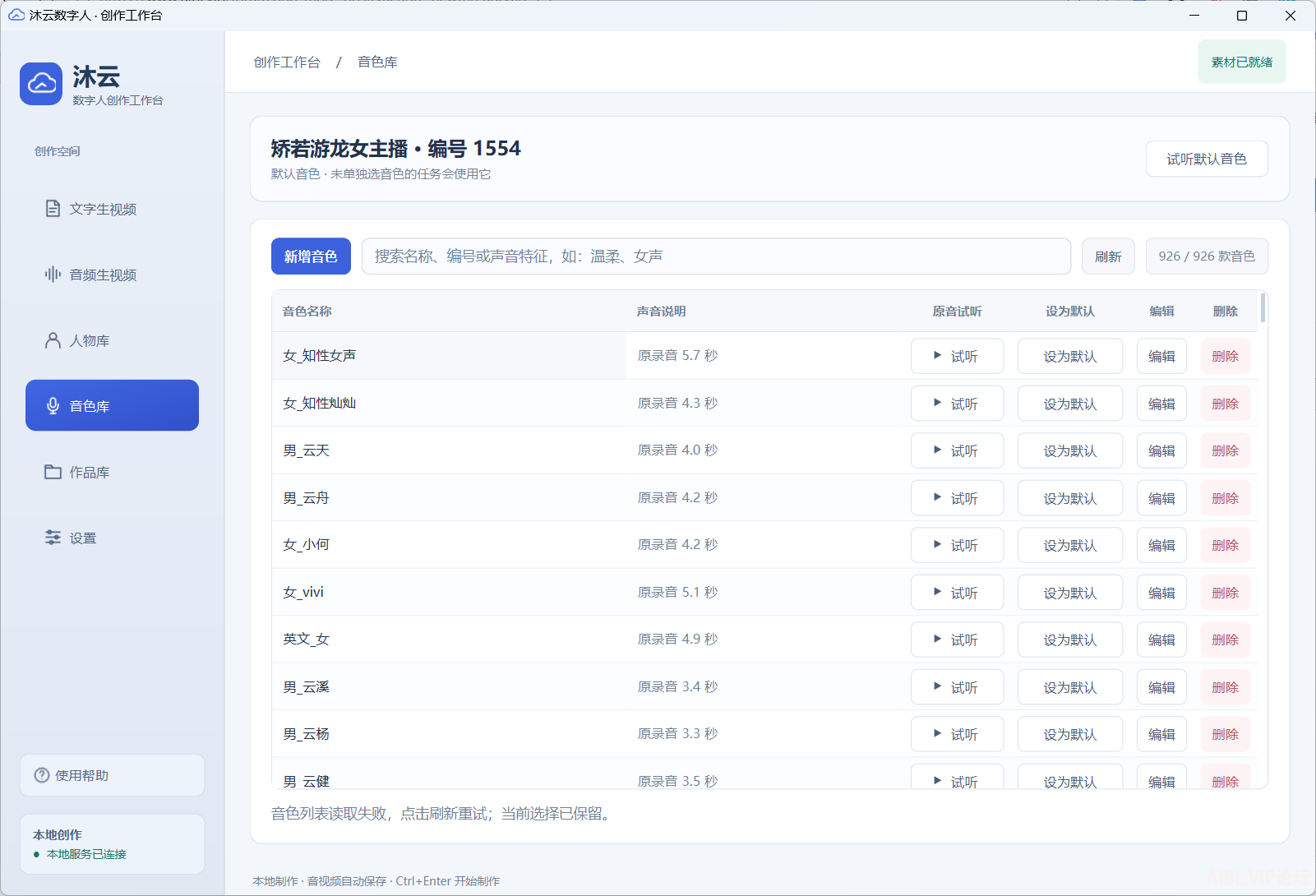
Task: Open 使用帮助 with the question mark icon
Action: pyautogui.click(x=112, y=775)
